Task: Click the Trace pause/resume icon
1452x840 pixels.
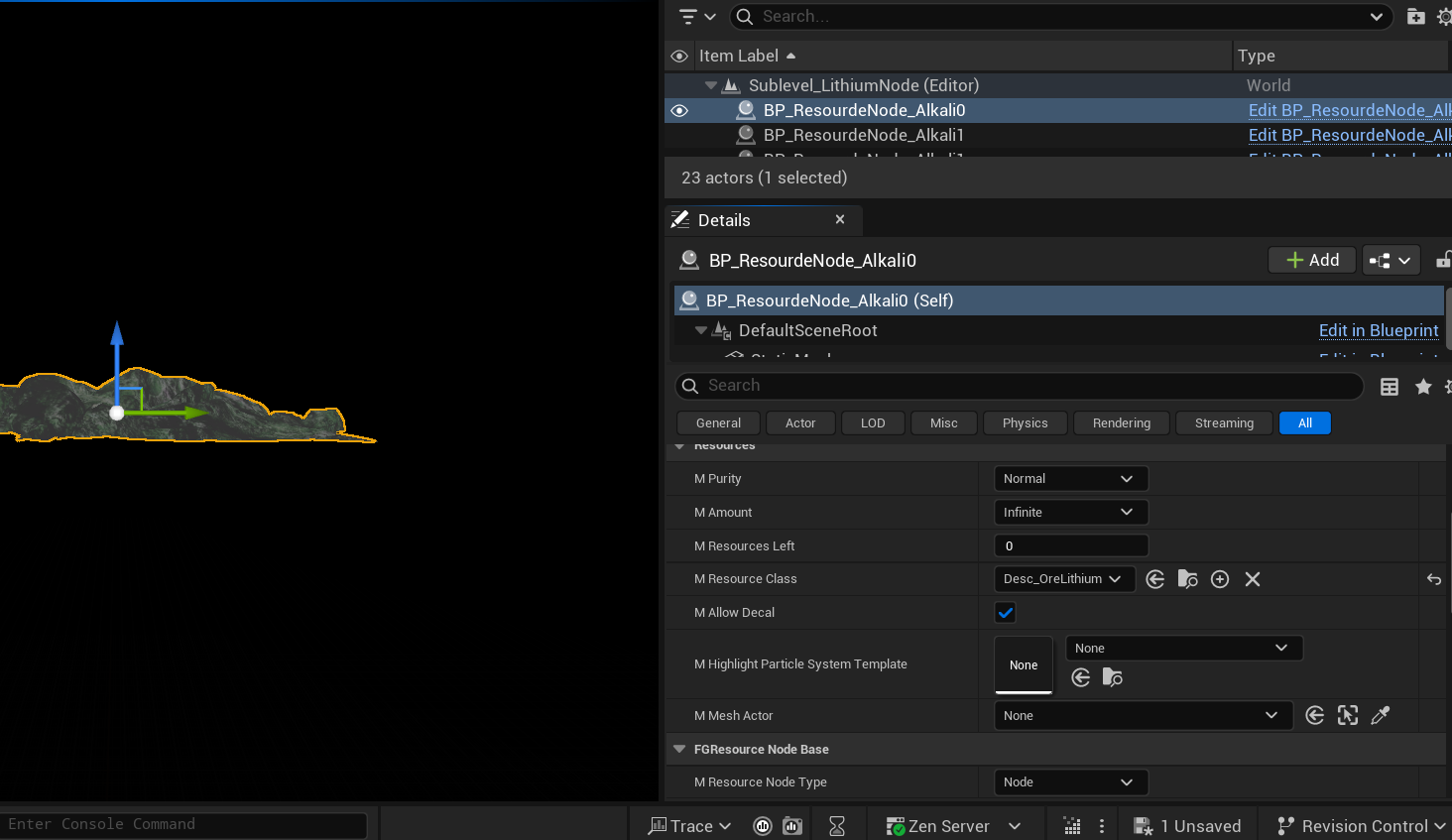Action: pyautogui.click(x=763, y=826)
